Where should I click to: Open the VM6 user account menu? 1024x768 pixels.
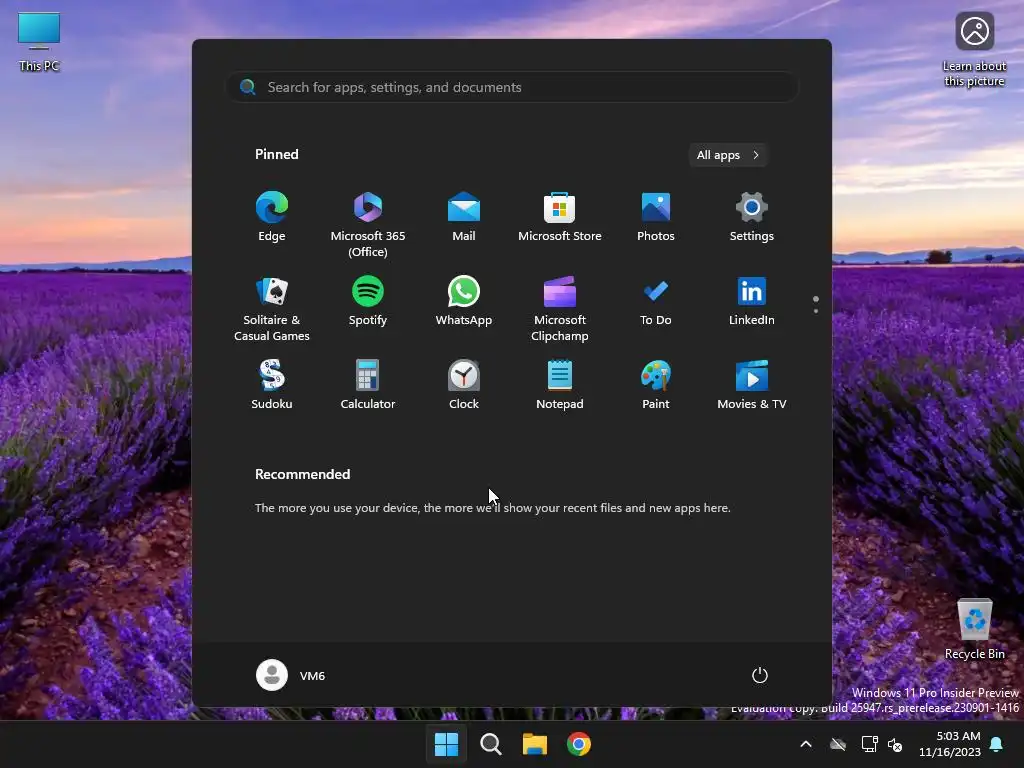pos(291,675)
